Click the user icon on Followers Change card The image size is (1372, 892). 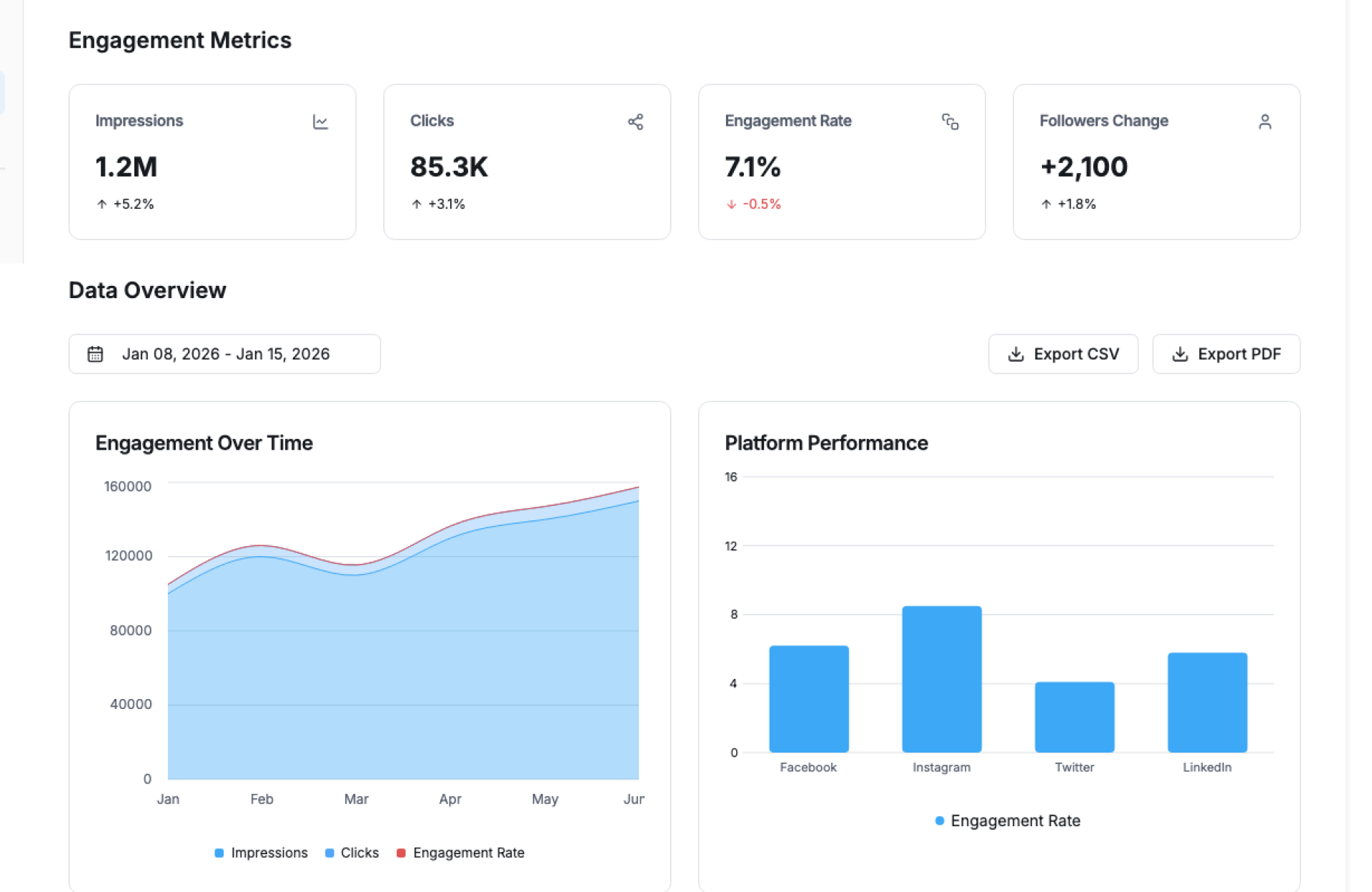point(1264,122)
